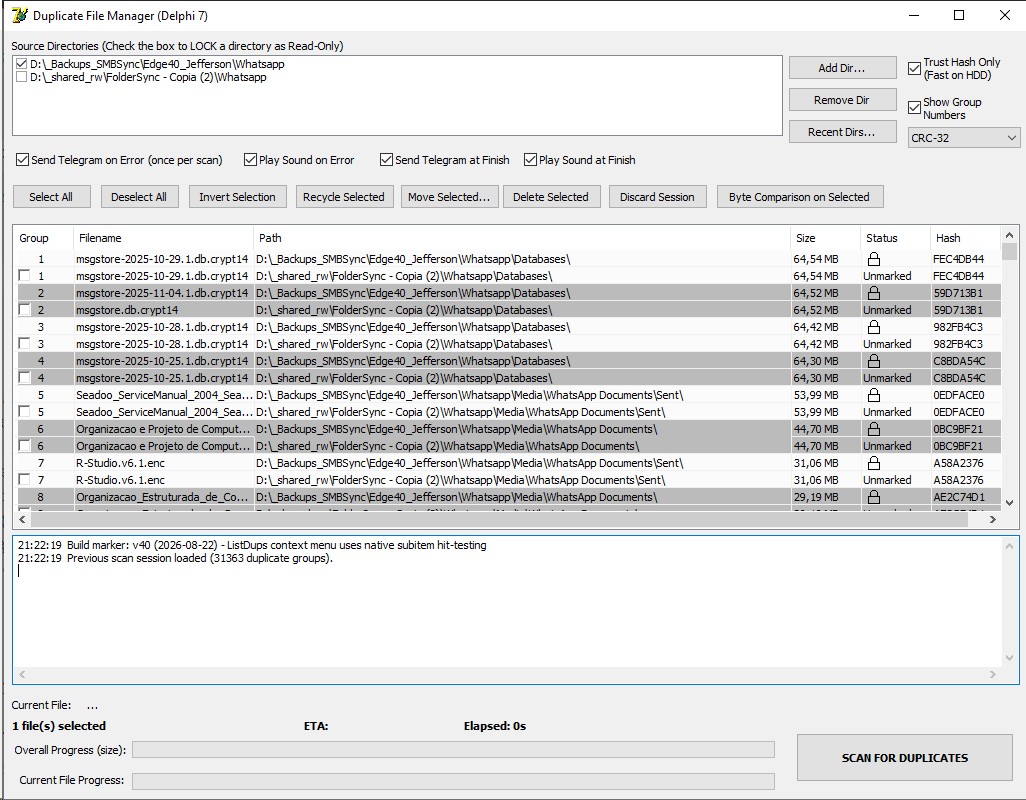
Task: Click Invert Selection button
Action: tap(238, 197)
